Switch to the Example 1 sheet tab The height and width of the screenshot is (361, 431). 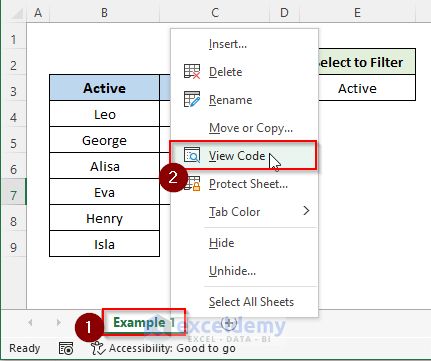point(144,322)
